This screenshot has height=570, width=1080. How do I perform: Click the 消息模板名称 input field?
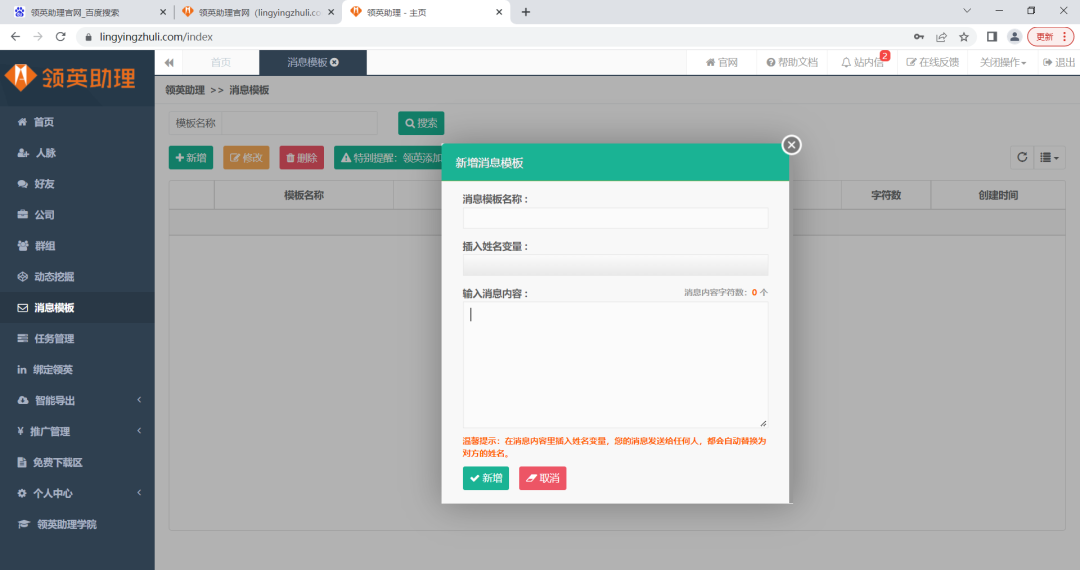(615, 218)
